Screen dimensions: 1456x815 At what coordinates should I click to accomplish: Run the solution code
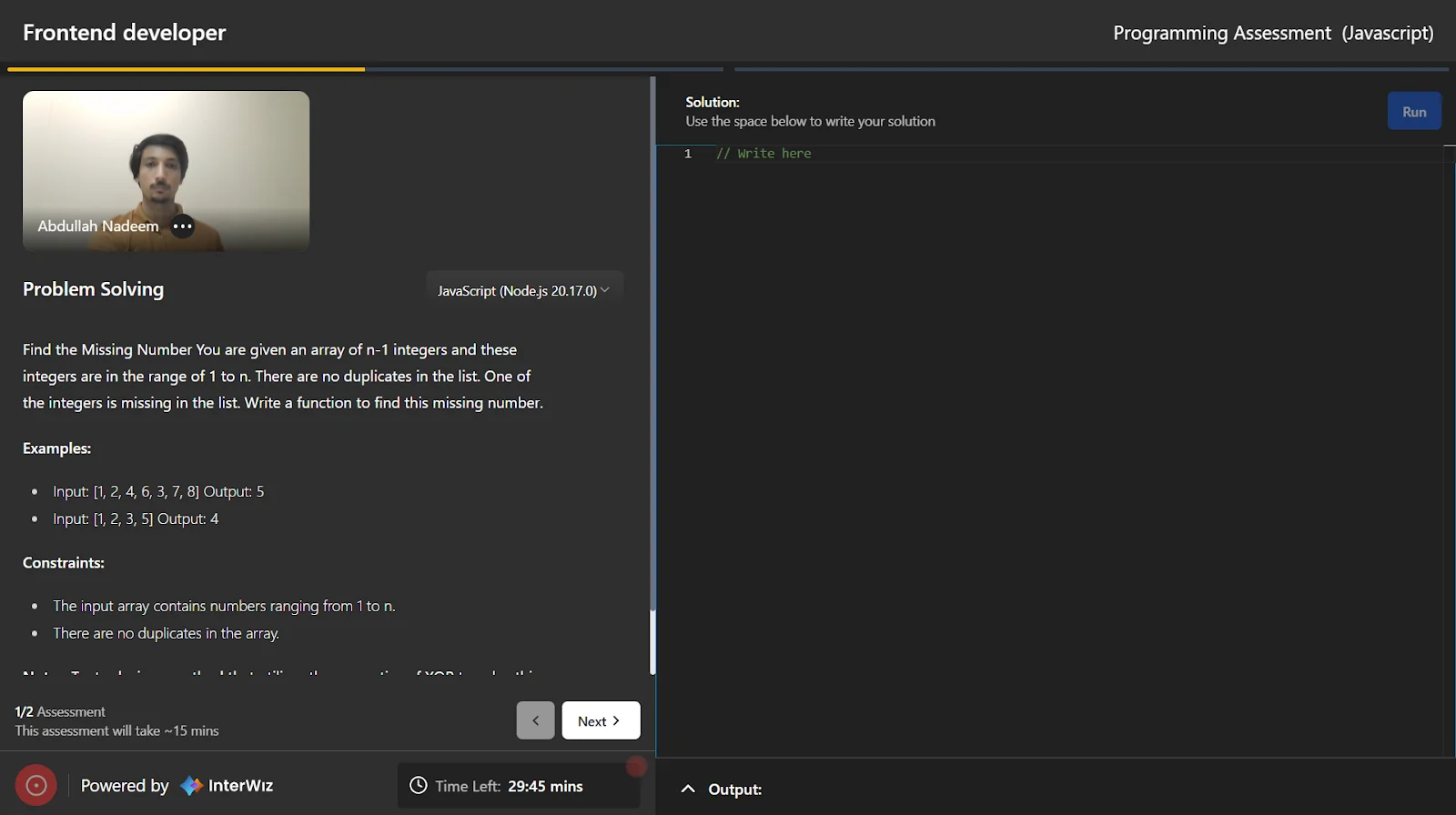1414,111
